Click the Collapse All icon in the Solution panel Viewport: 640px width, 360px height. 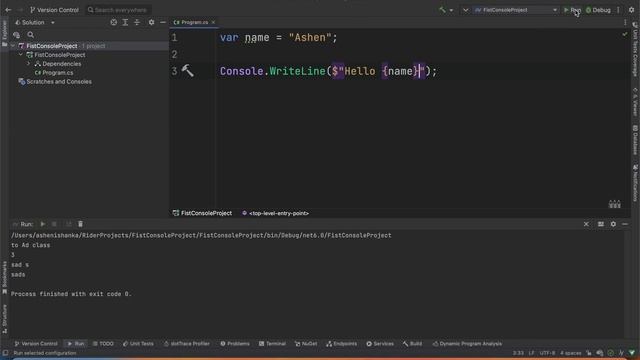tap(137, 22)
